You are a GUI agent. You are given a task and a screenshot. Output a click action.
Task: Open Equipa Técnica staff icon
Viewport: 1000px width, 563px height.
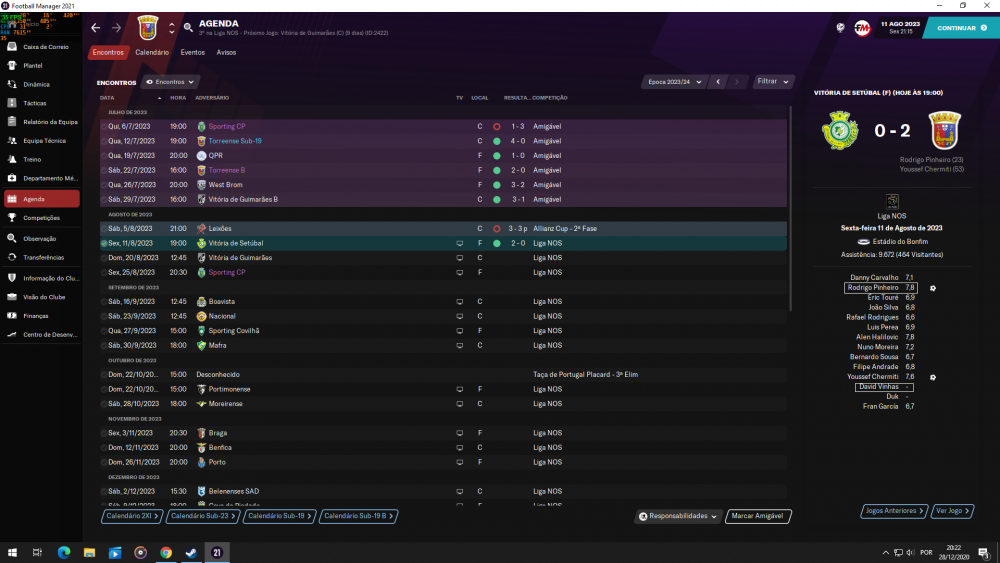point(12,140)
